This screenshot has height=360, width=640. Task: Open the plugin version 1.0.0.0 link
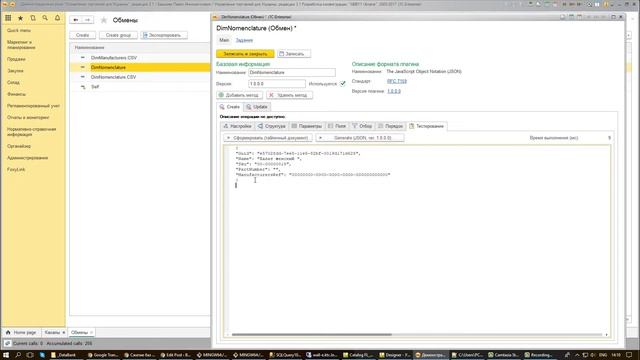tap(394, 91)
